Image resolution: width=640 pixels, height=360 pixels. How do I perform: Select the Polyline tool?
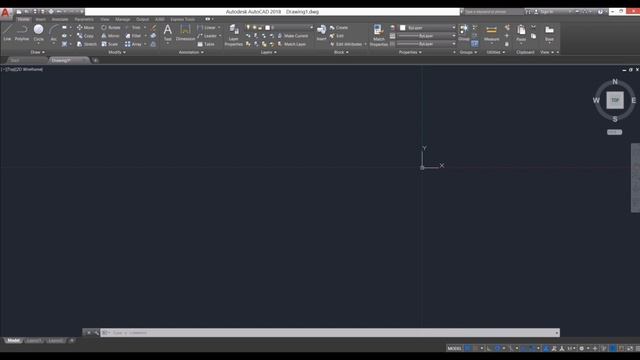[x=22, y=32]
